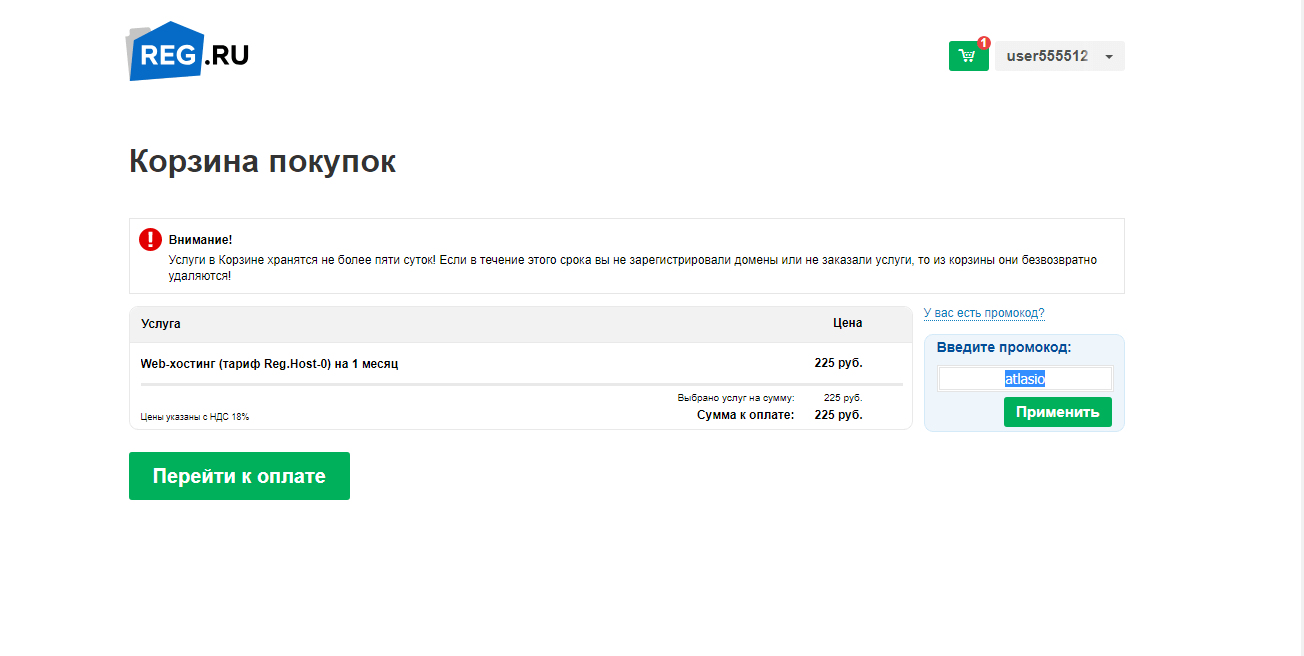Click the "Цены указаны с НДС 18%" note

point(195,417)
